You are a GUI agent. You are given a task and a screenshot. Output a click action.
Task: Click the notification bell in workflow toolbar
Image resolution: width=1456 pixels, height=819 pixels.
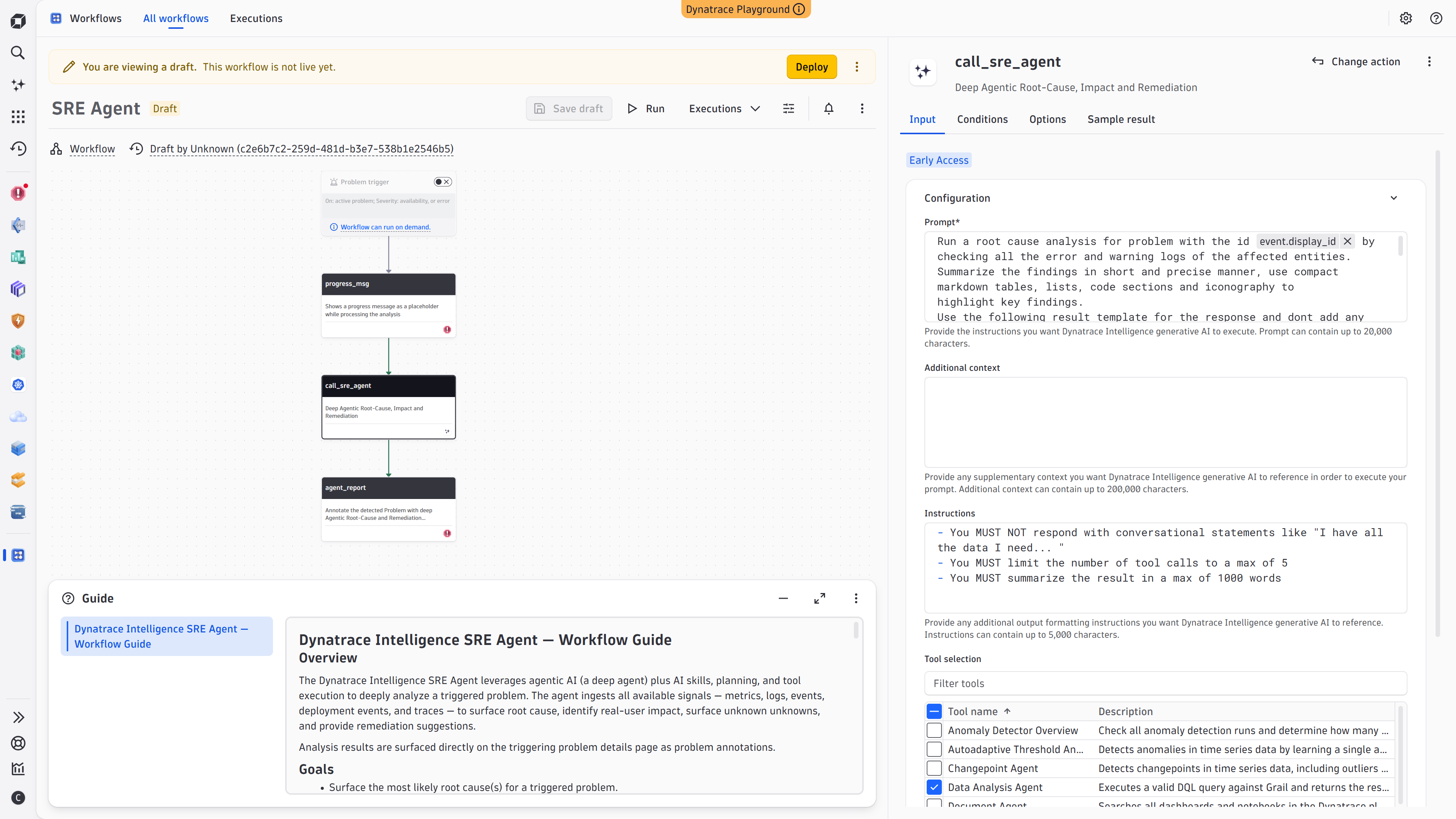(x=828, y=108)
